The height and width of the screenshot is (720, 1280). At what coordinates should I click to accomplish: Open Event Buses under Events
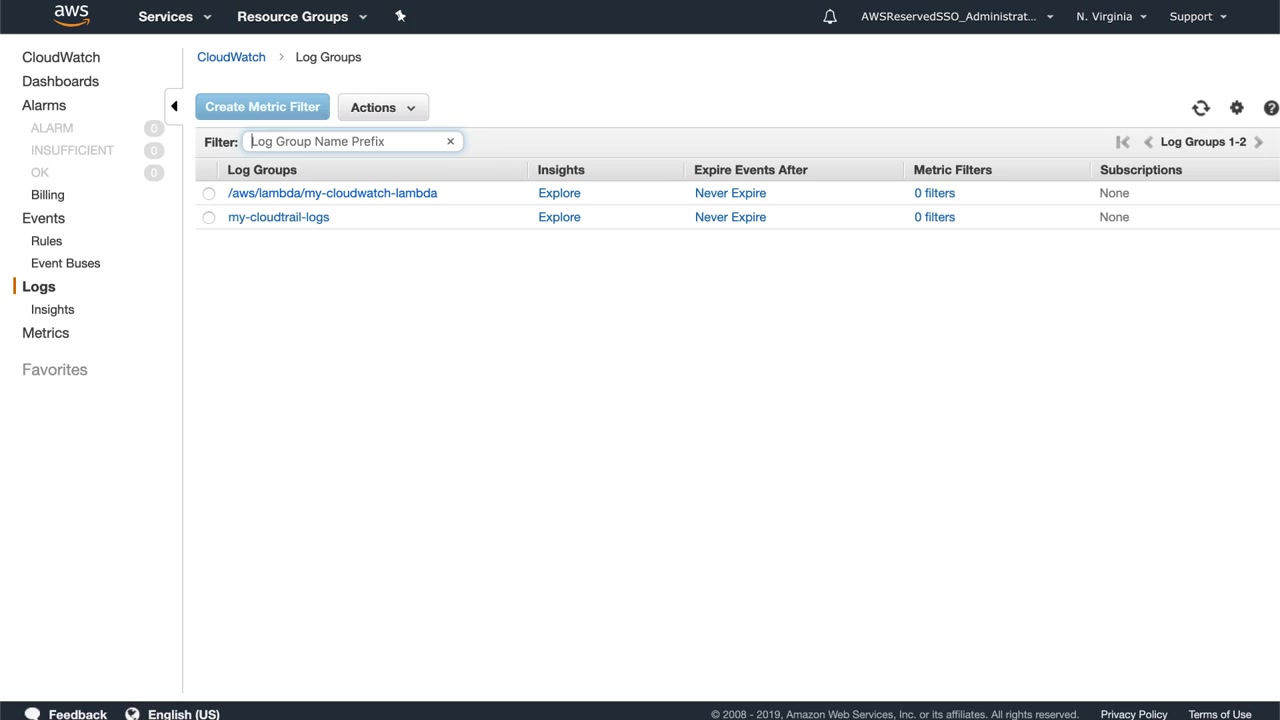tap(65, 263)
